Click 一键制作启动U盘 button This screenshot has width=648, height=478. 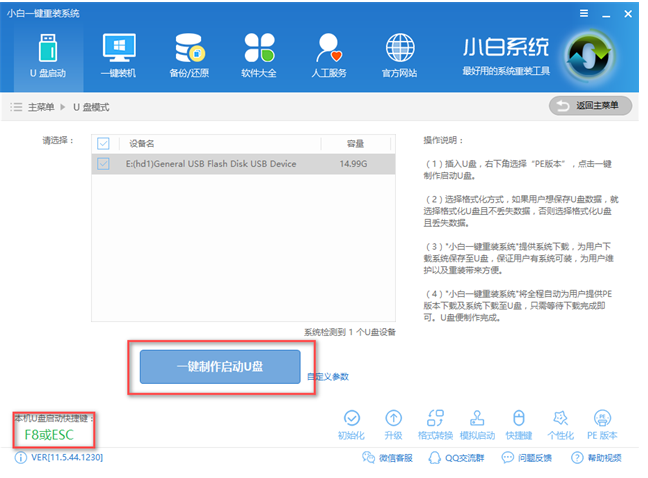[220, 367]
